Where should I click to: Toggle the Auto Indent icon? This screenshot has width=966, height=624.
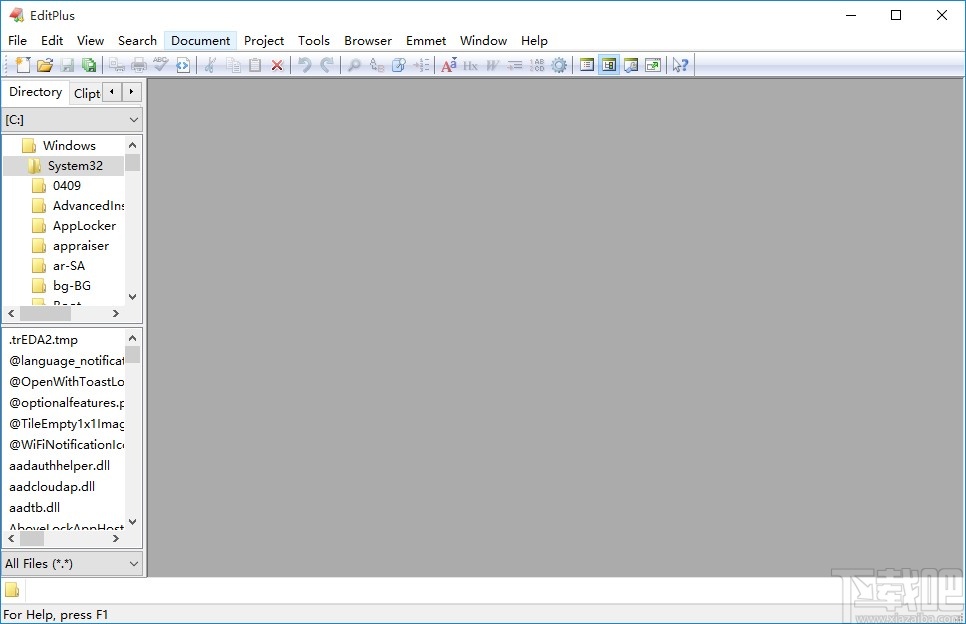tap(514, 65)
